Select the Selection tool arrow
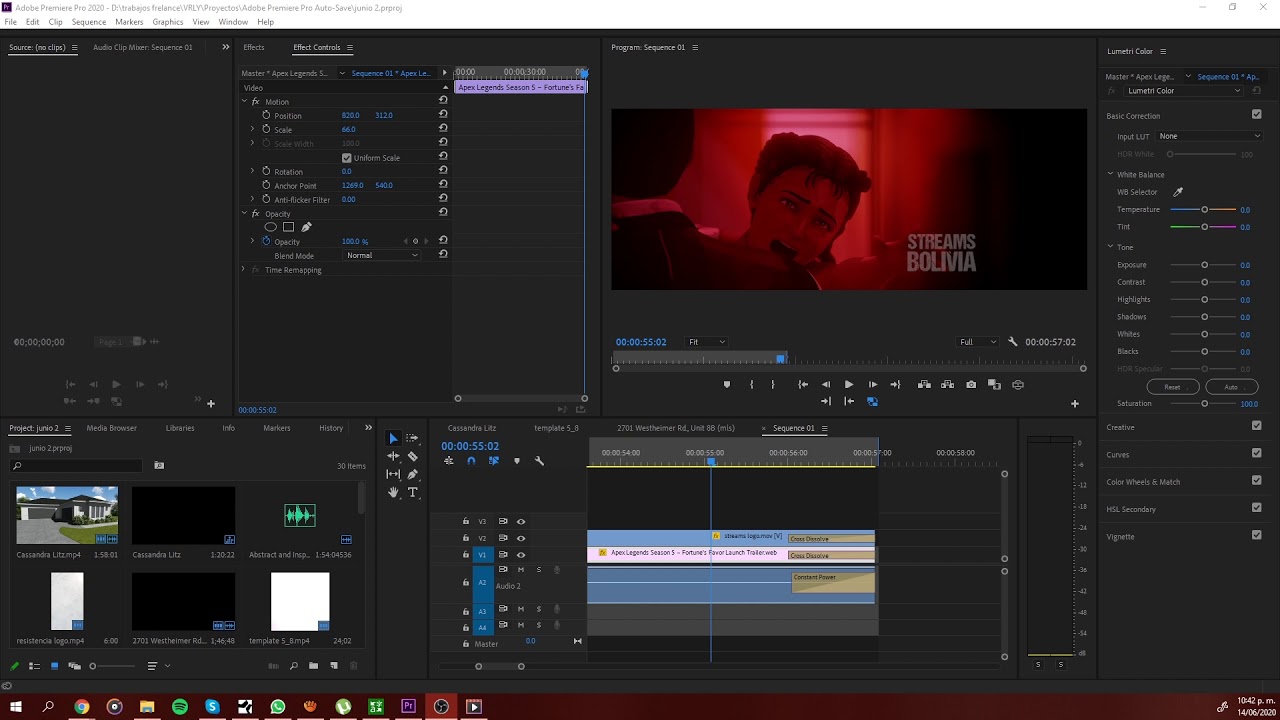 393,438
